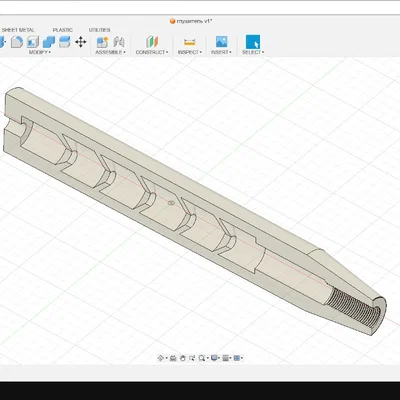The image size is (400, 400).
Task: Expand the INSPECT dropdown menu
Action: coord(190,52)
